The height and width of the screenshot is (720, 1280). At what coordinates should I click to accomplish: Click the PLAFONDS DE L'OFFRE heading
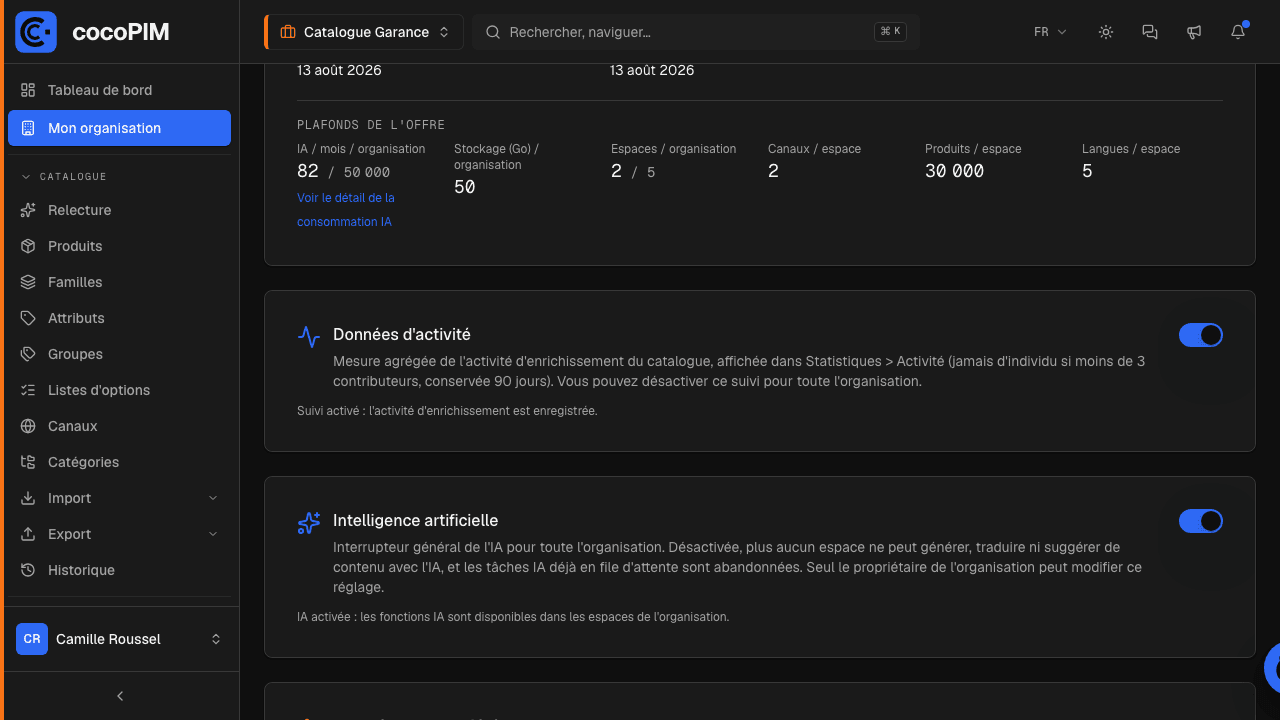[371, 125]
